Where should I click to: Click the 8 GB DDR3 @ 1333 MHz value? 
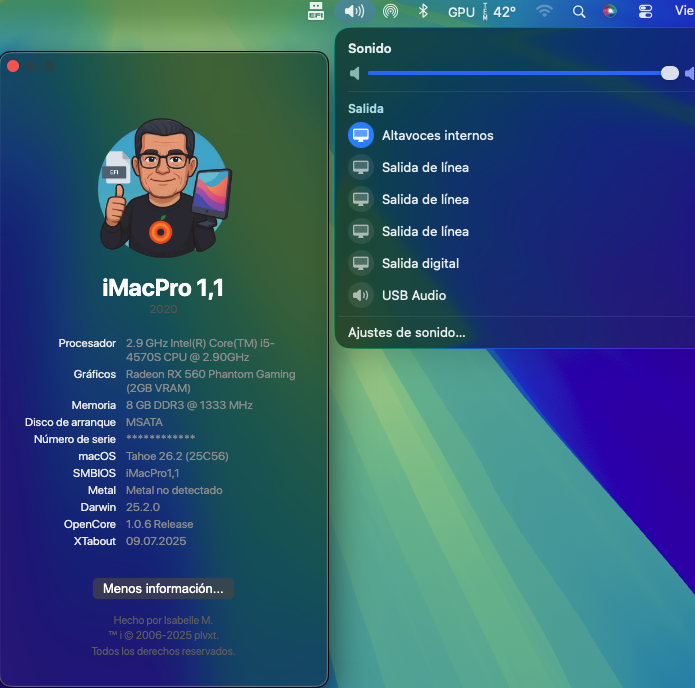(x=189, y=405)
